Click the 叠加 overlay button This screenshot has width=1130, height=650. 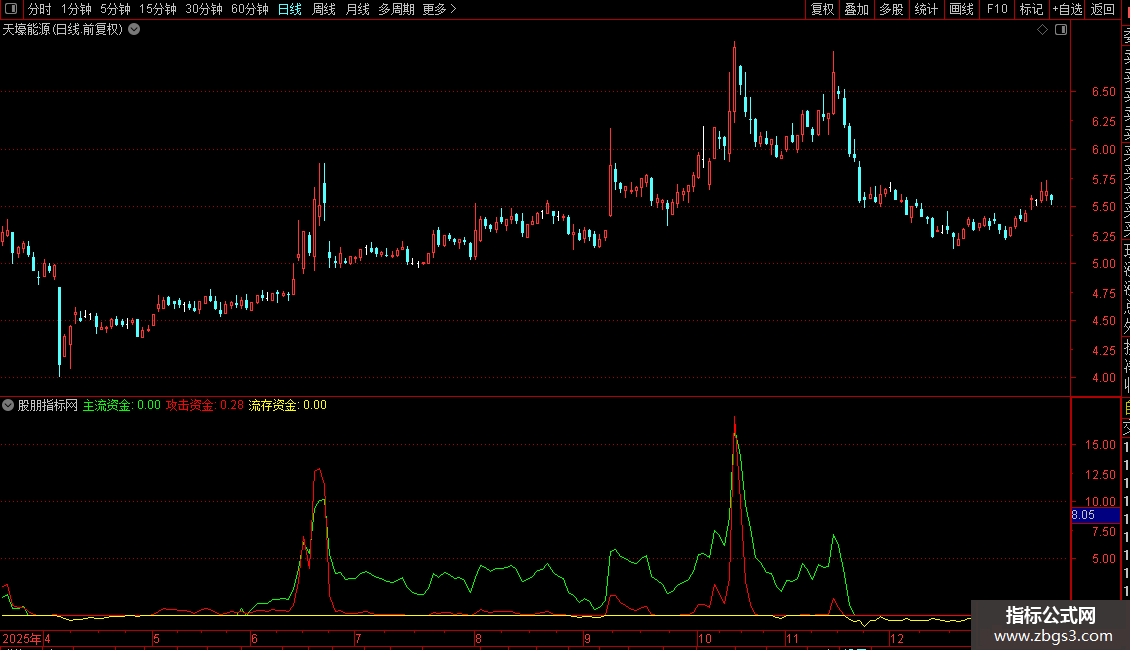point(856,9)
